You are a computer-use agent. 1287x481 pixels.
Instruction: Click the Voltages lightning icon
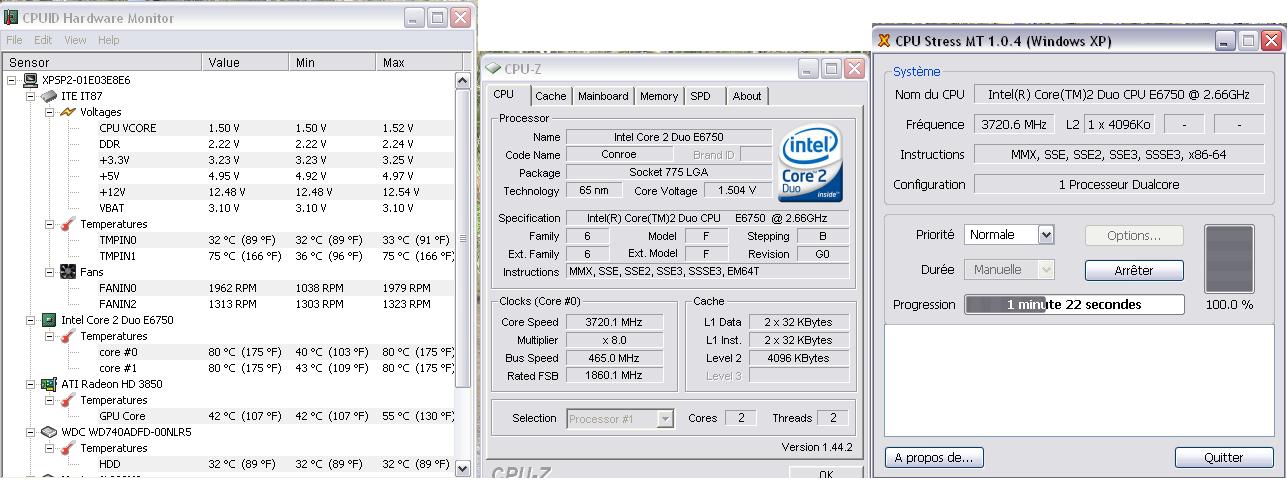click(x=68, y=112)
